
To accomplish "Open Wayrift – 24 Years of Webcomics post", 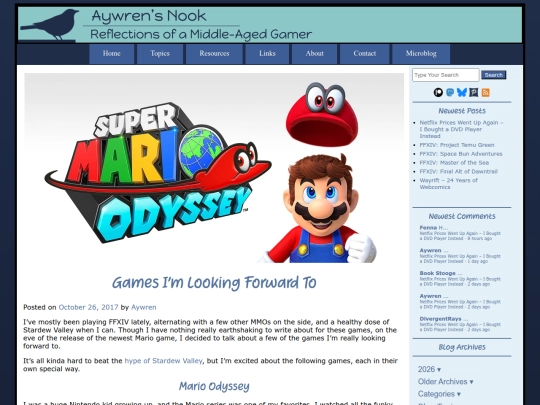I will coord(448,184).
